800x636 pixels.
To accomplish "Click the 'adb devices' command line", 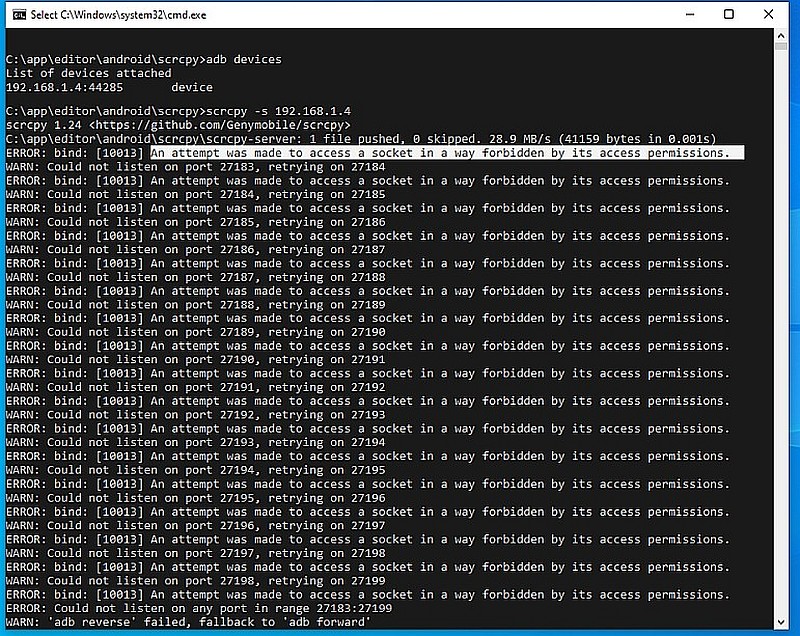I will pyautogui.click(x=144, y=60).
